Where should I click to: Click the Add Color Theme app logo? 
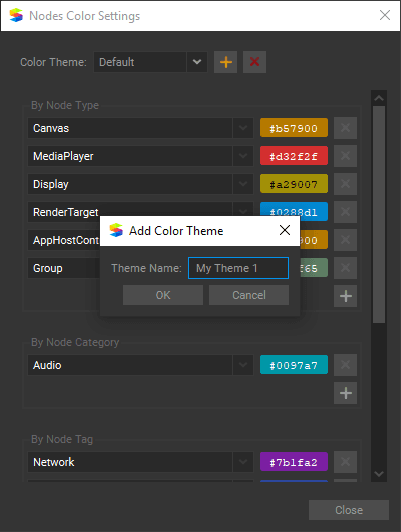(116, 230)
